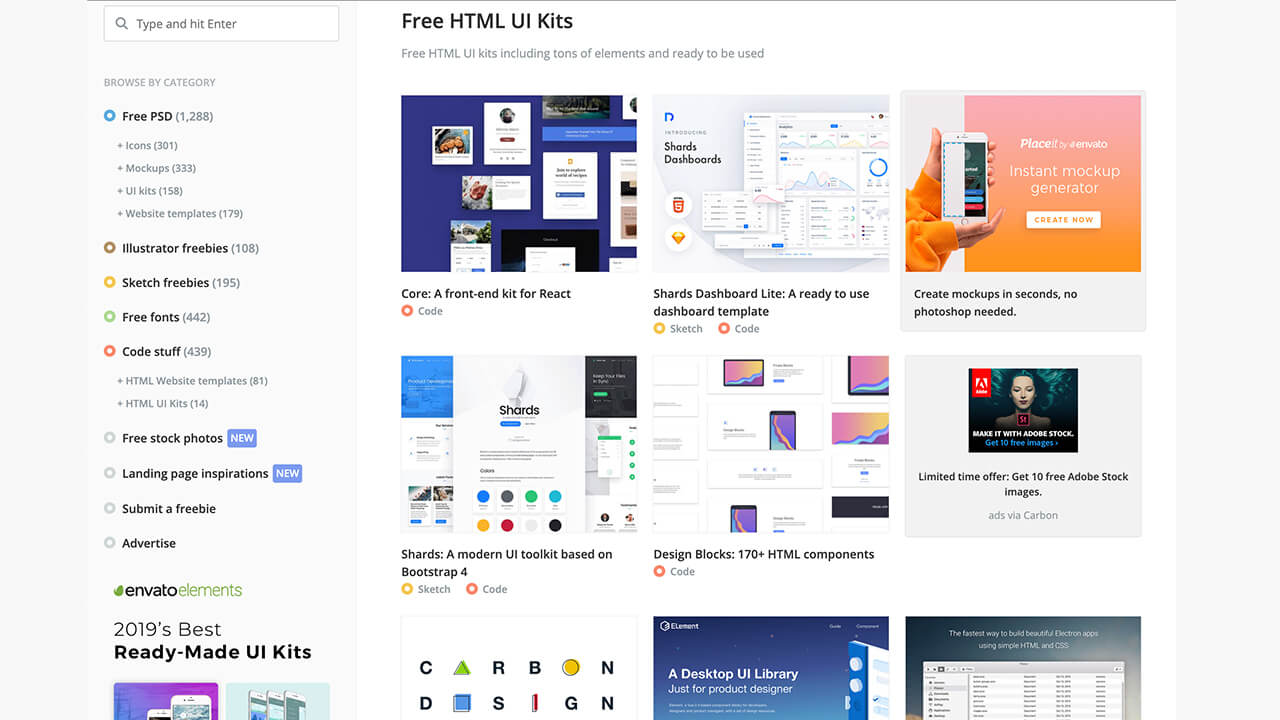Open the Shards UI toolkit thumbnail
The width and height of the screenshot is (1280, 720).
coord(519,444)
